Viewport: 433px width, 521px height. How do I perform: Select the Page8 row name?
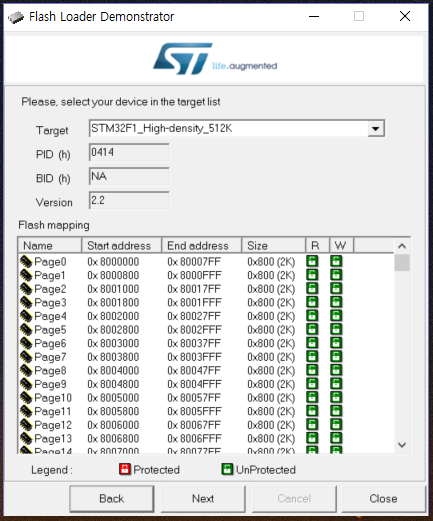pyautogui.click(x=50, y=371)
